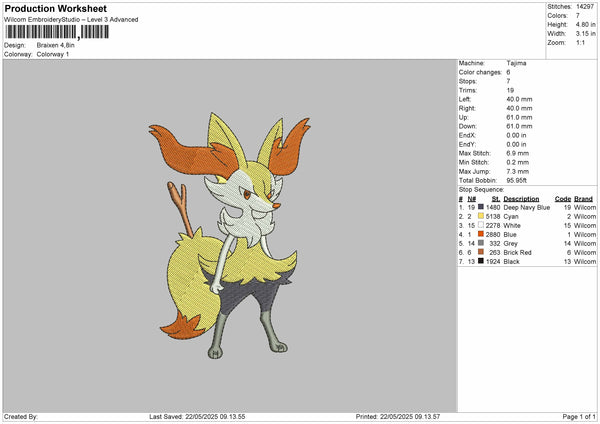Click the design name 'Braixen 4,8in'
Image resolution: width=600 pixels, height=424 pixels.
tap(55, 45)
